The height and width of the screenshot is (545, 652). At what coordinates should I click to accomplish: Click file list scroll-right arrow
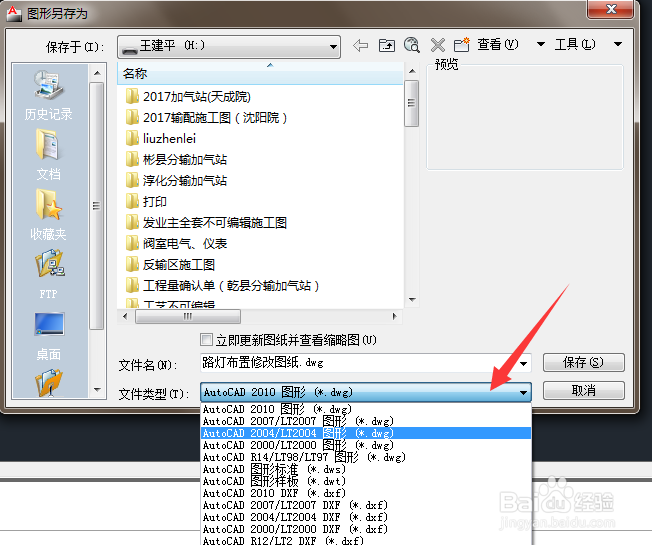coord(395,316)
